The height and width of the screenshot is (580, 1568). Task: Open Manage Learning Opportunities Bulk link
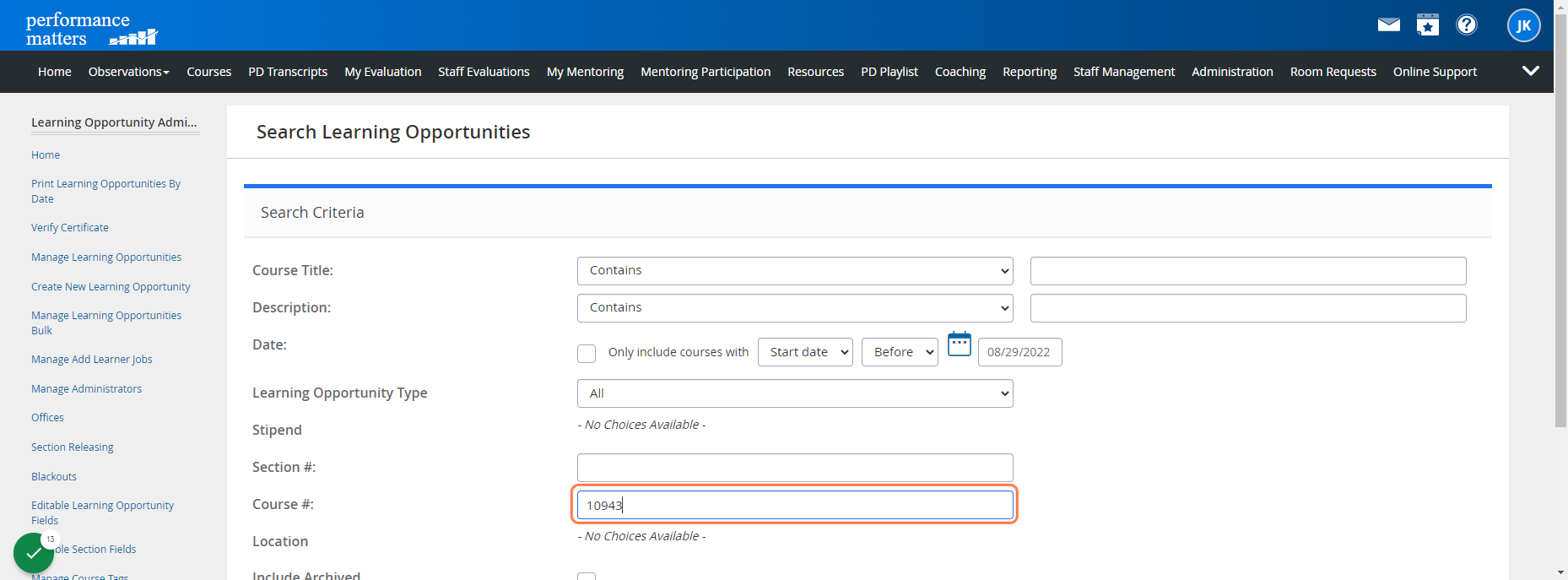tap(106, 323)
